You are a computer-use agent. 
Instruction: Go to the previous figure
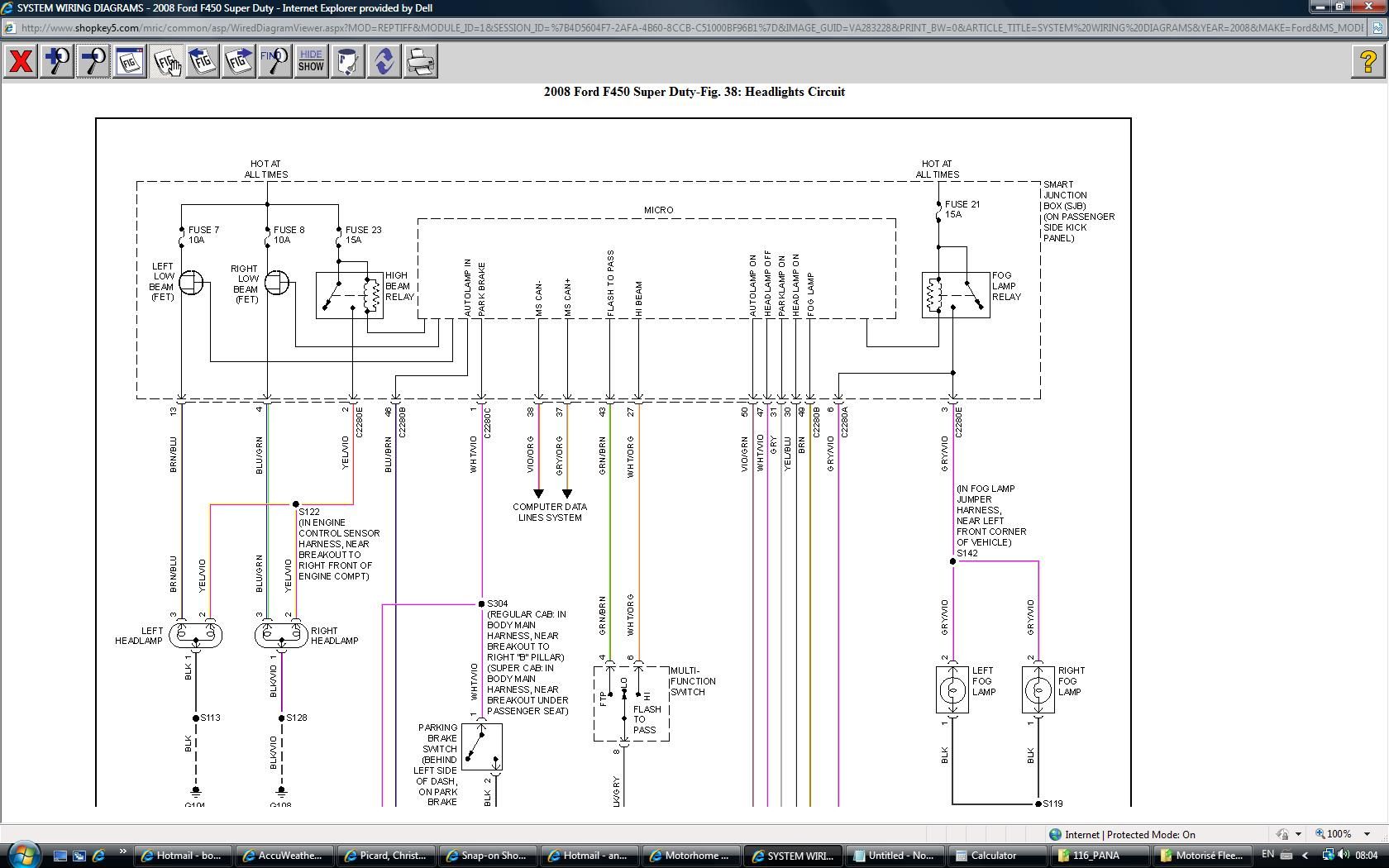[203, 60]
